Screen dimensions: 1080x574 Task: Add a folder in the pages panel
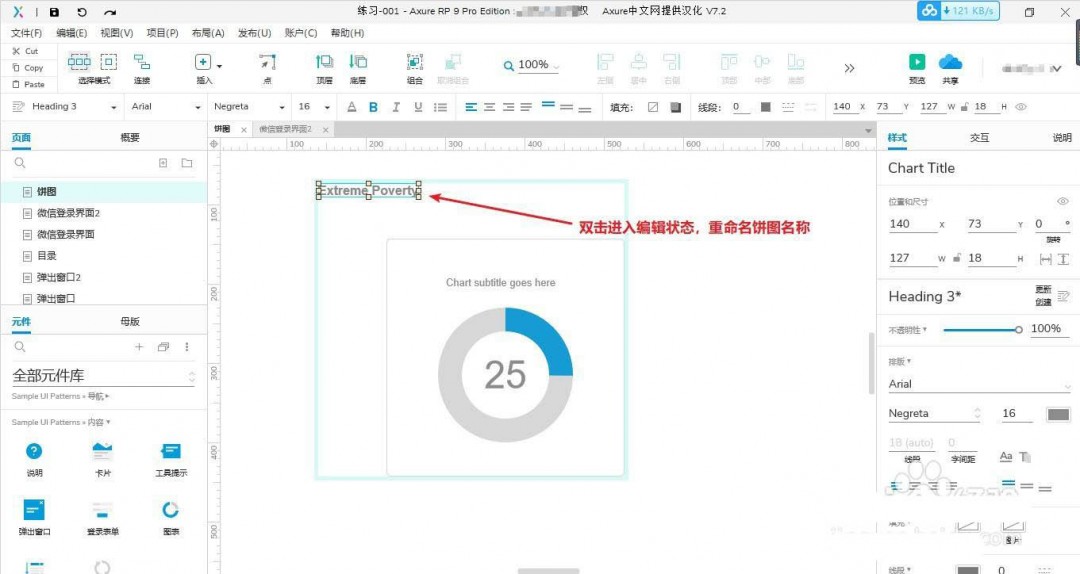tap(187, 163)
